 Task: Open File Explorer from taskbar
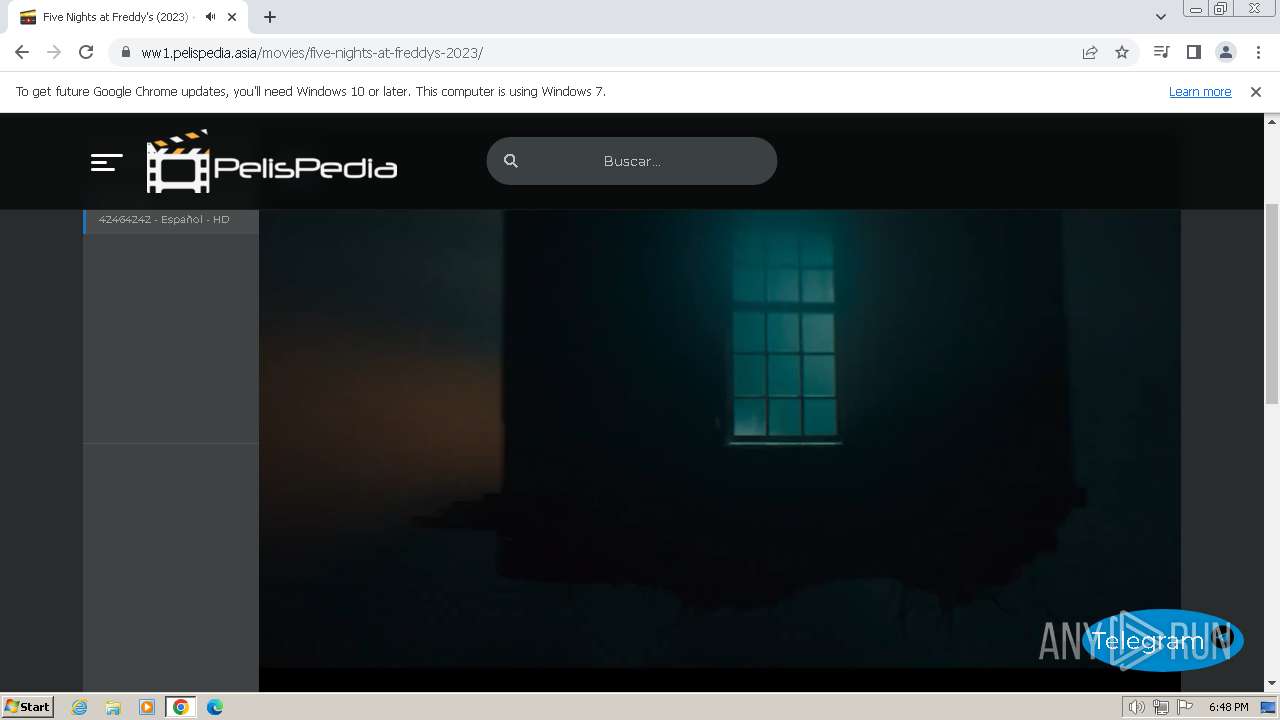pyautogui.click(x=113, y=707)
